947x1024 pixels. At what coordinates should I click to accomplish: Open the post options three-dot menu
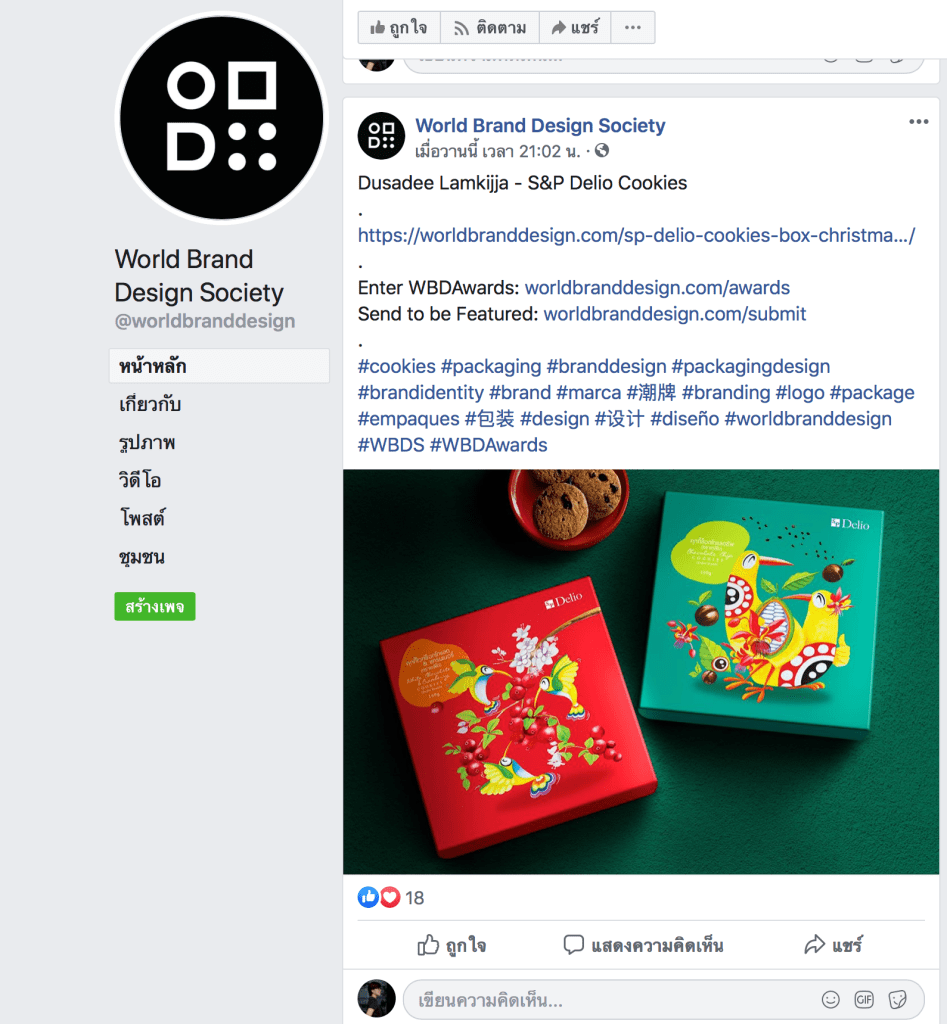click(918, 122)
